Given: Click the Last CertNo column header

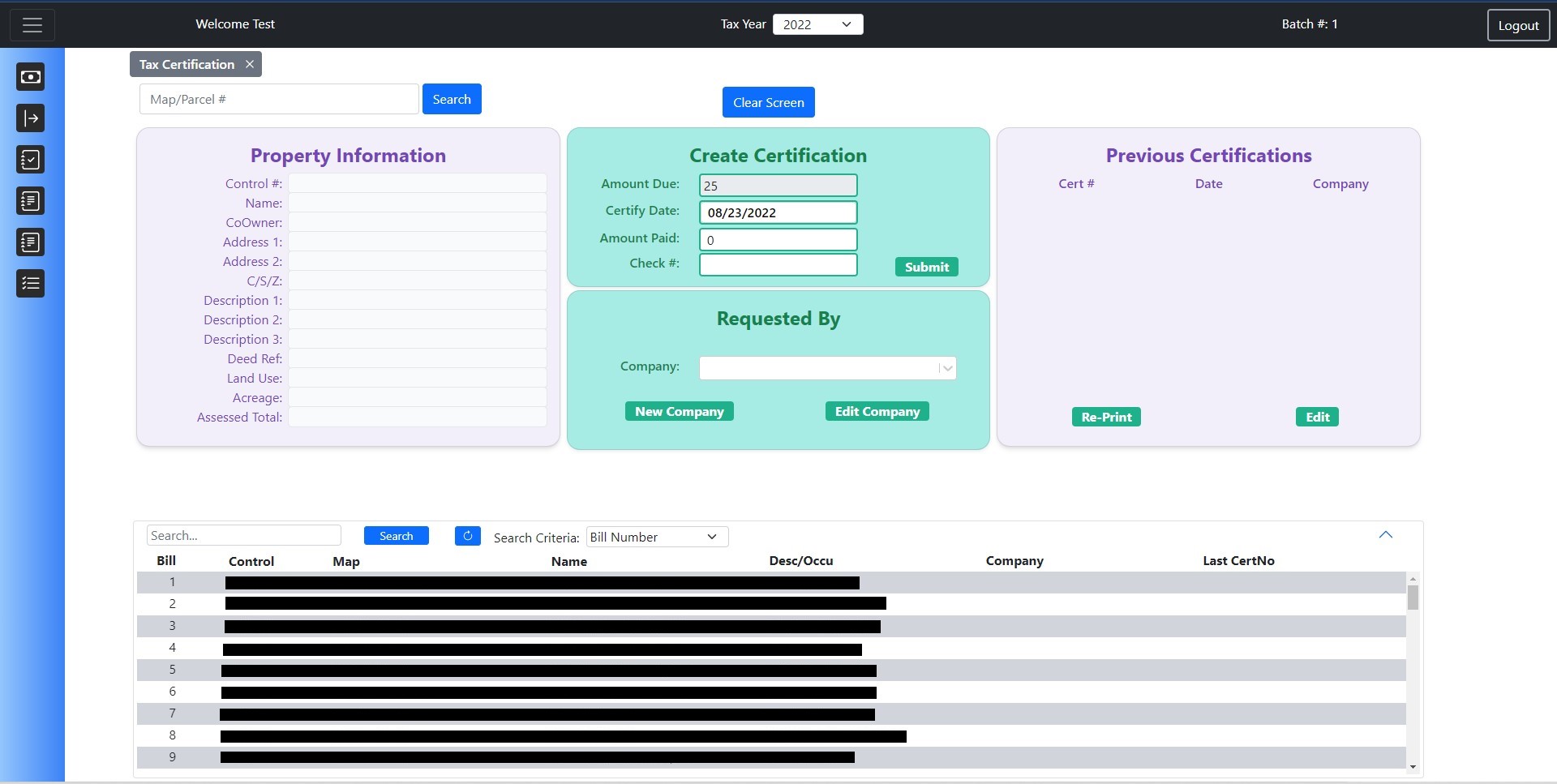Looking at the screenshot, I should click(x=1238, y=560).
